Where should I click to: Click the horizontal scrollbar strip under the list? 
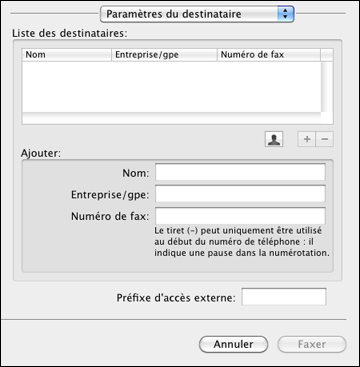click(171, 118)
